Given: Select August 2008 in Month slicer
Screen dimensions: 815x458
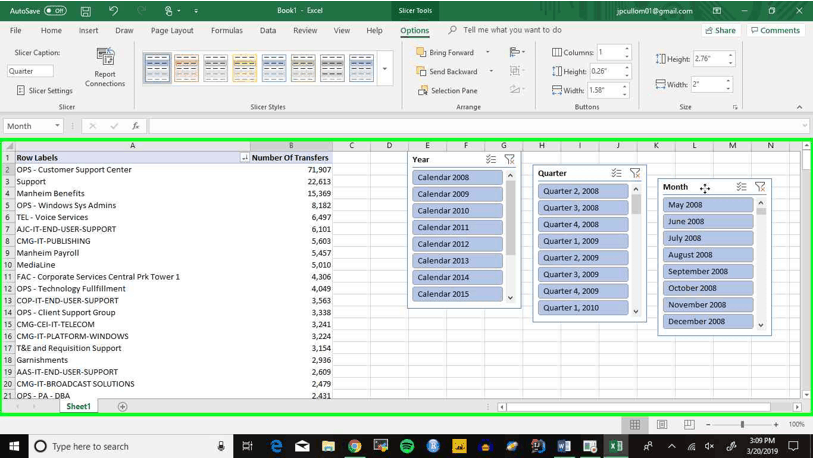Looking at the screenshot, I should click(708, 255).
